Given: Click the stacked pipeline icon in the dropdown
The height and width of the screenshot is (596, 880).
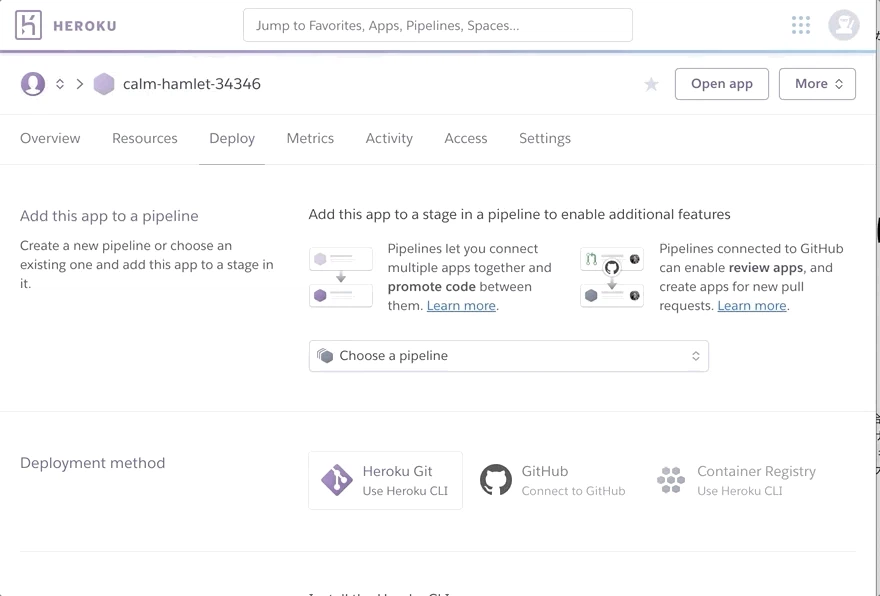Looking at the screenshot, I should [325, 355].
